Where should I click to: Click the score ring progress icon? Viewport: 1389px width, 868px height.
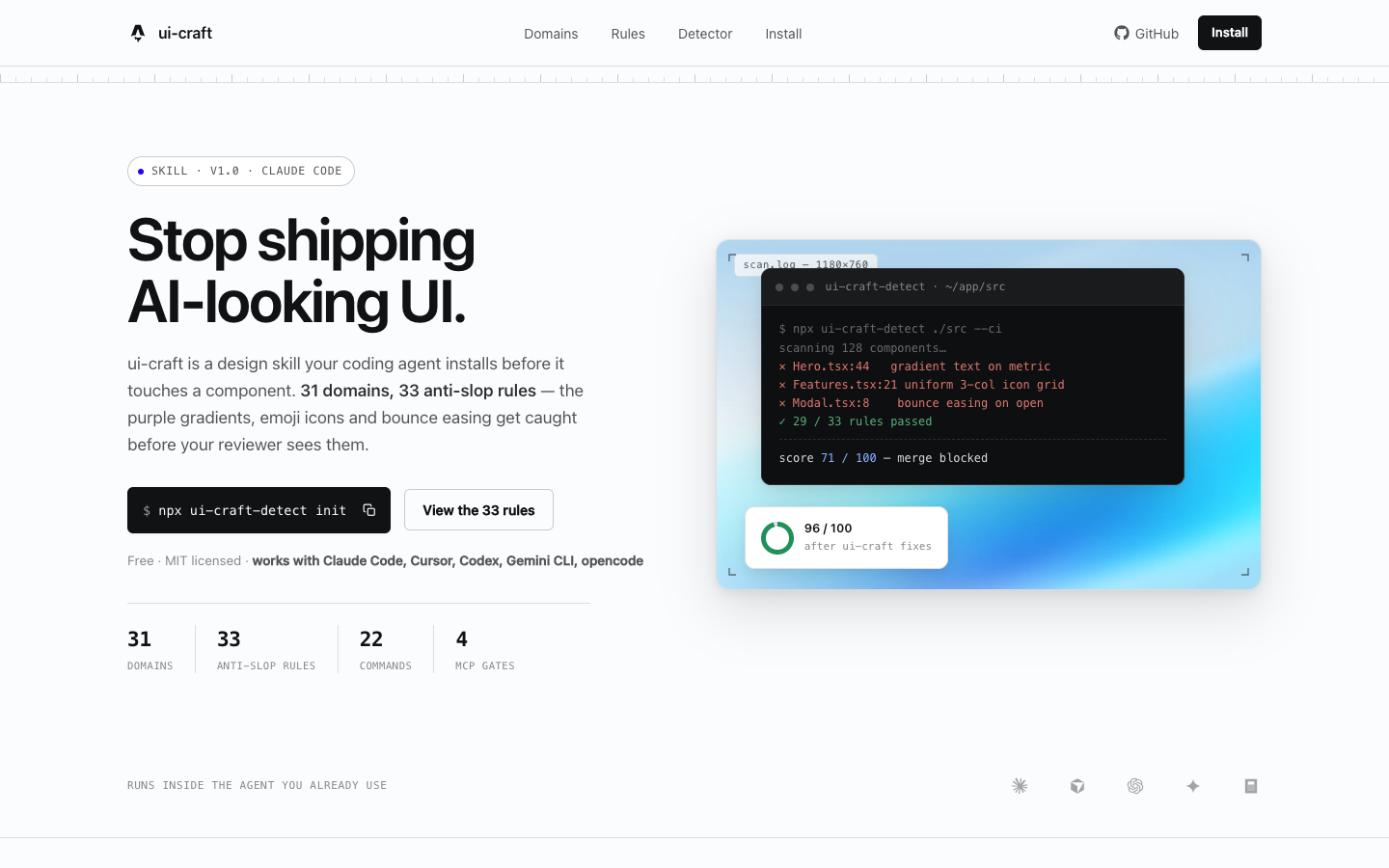point(777,537)
